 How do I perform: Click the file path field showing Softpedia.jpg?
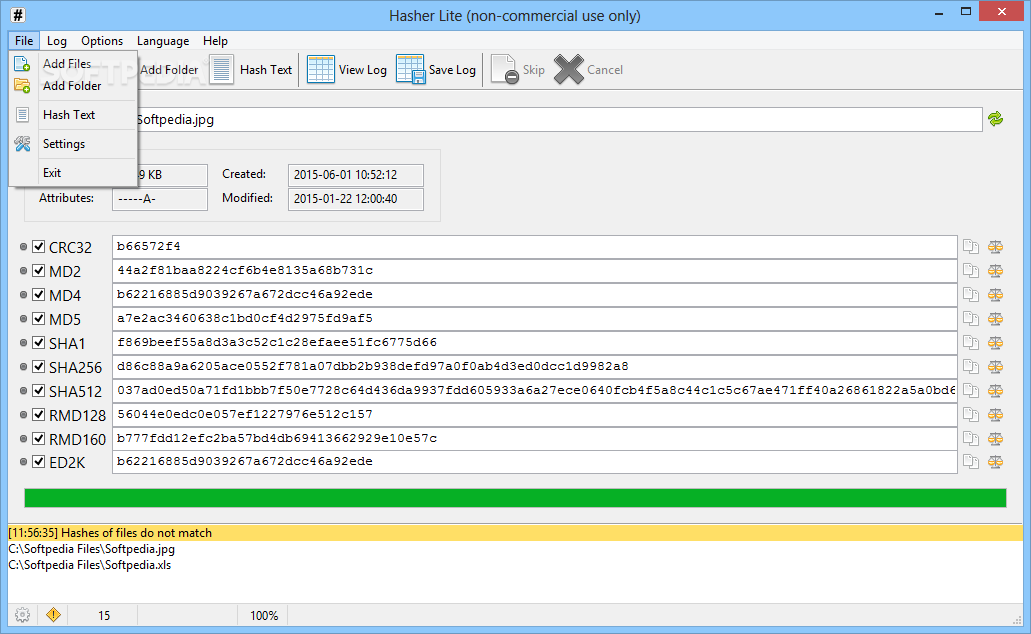tap(560, 120)
